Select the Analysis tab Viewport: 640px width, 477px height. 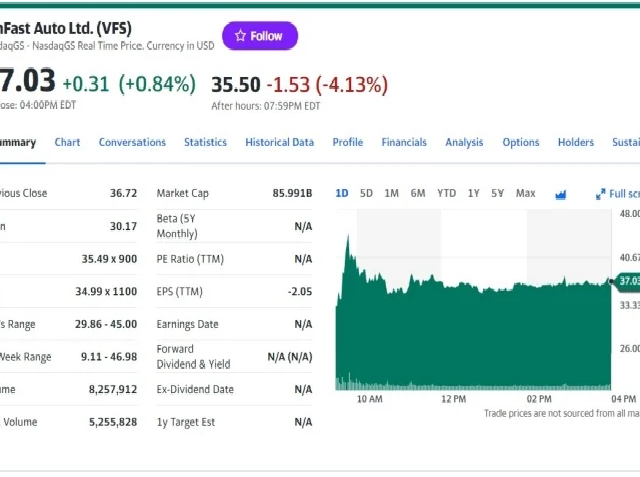464,142
